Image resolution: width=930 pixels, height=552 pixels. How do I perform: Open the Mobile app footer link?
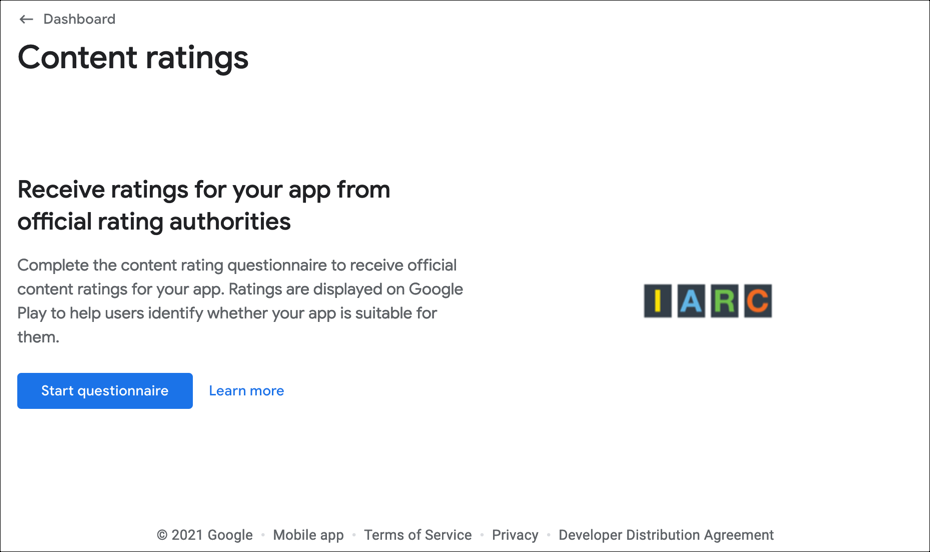308,535
